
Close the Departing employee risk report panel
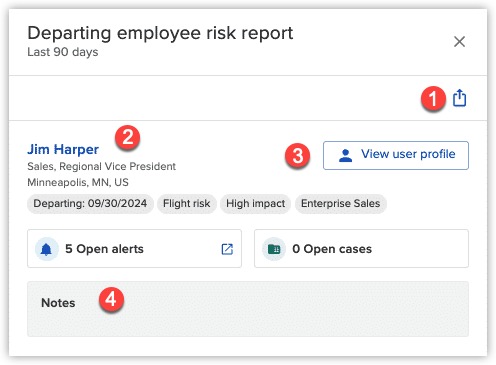pos(459,42)
